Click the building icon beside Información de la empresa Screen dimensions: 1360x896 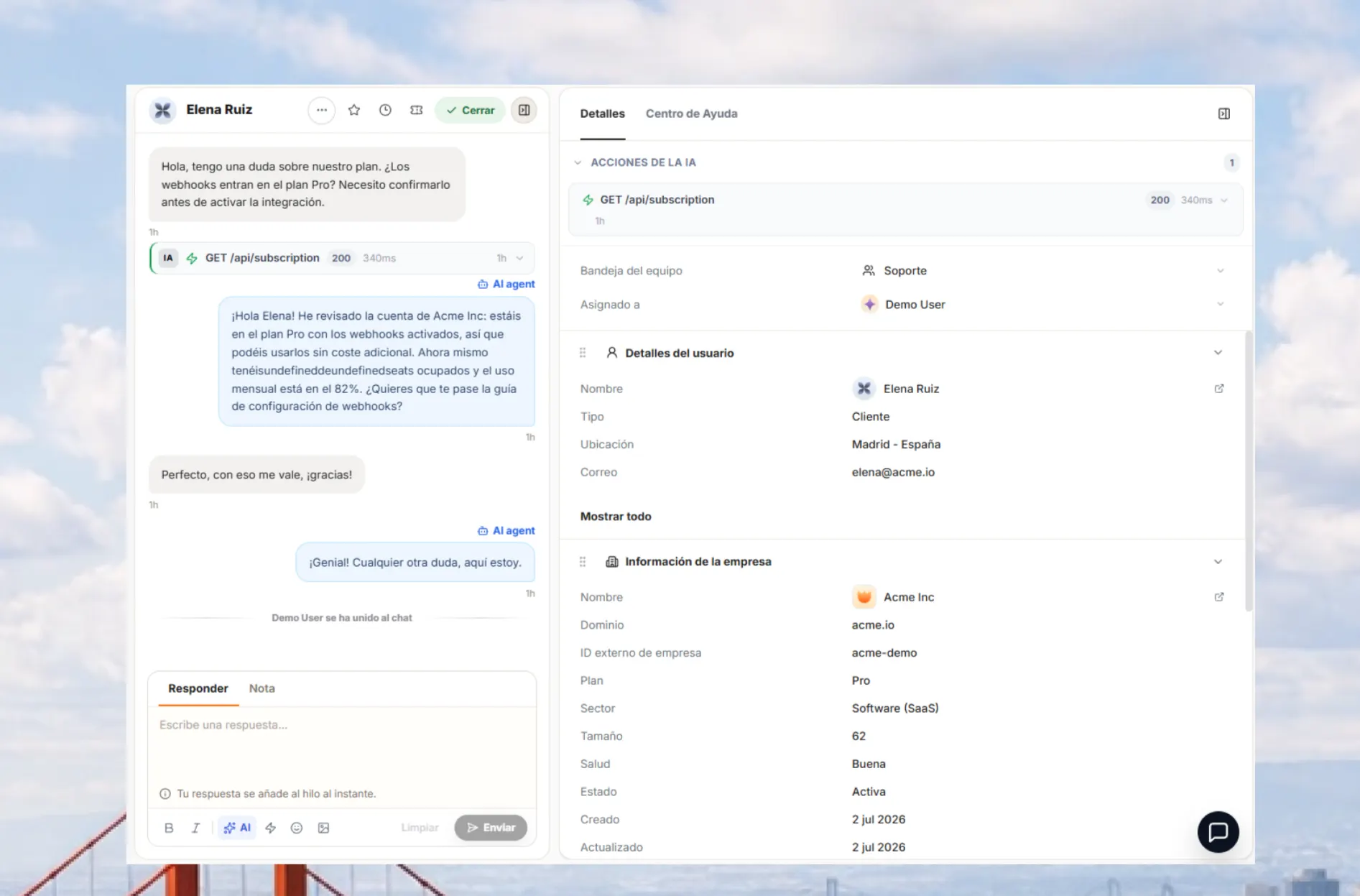click(612, 562)
